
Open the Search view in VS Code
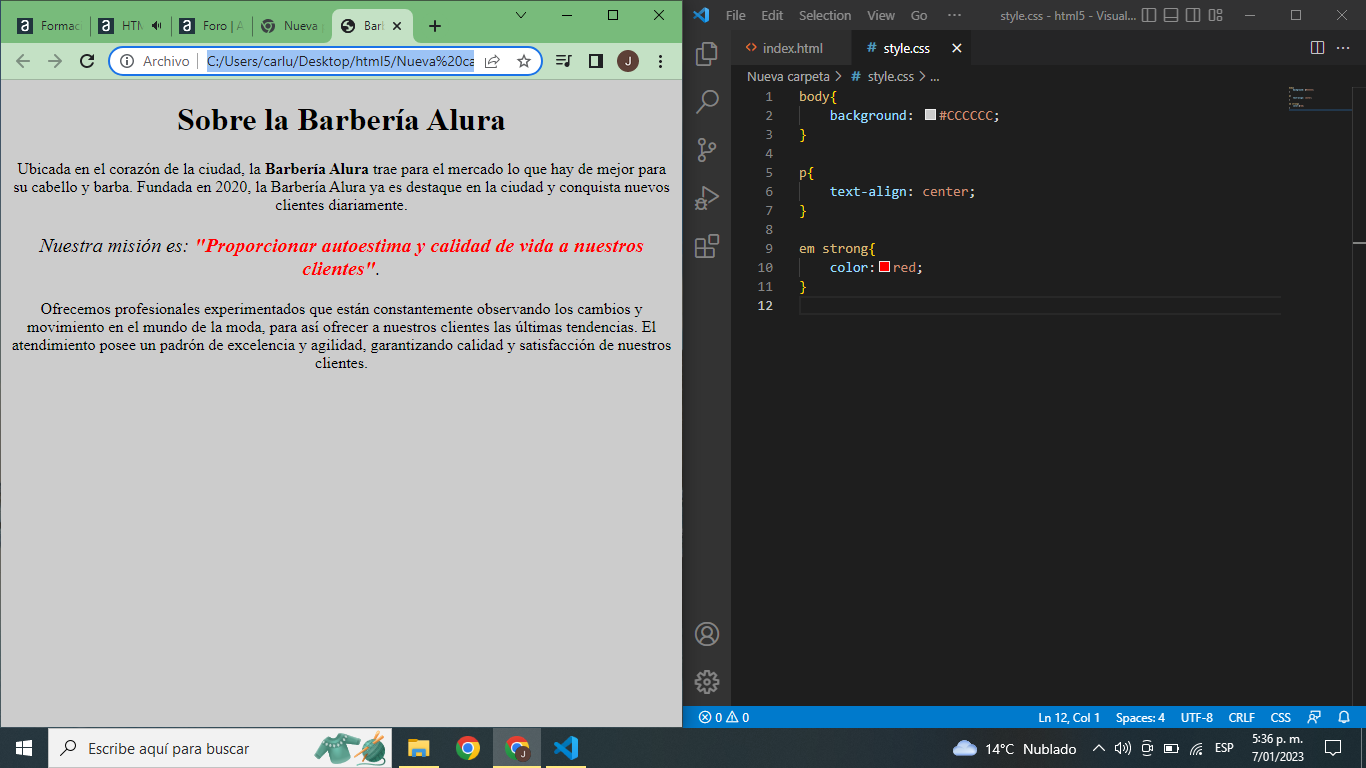pos(707,101)
